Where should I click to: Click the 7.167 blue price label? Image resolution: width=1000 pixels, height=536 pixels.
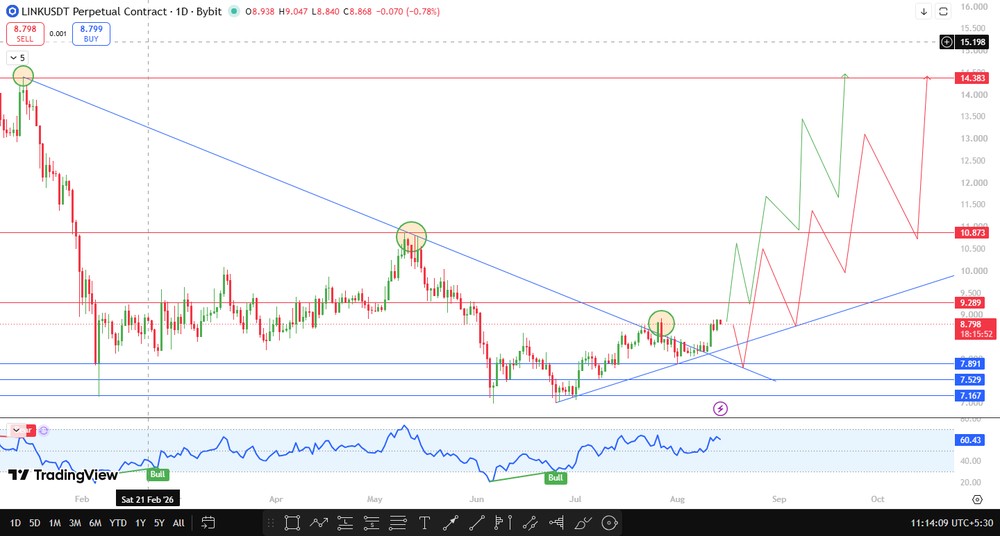(x=972, y=396)
